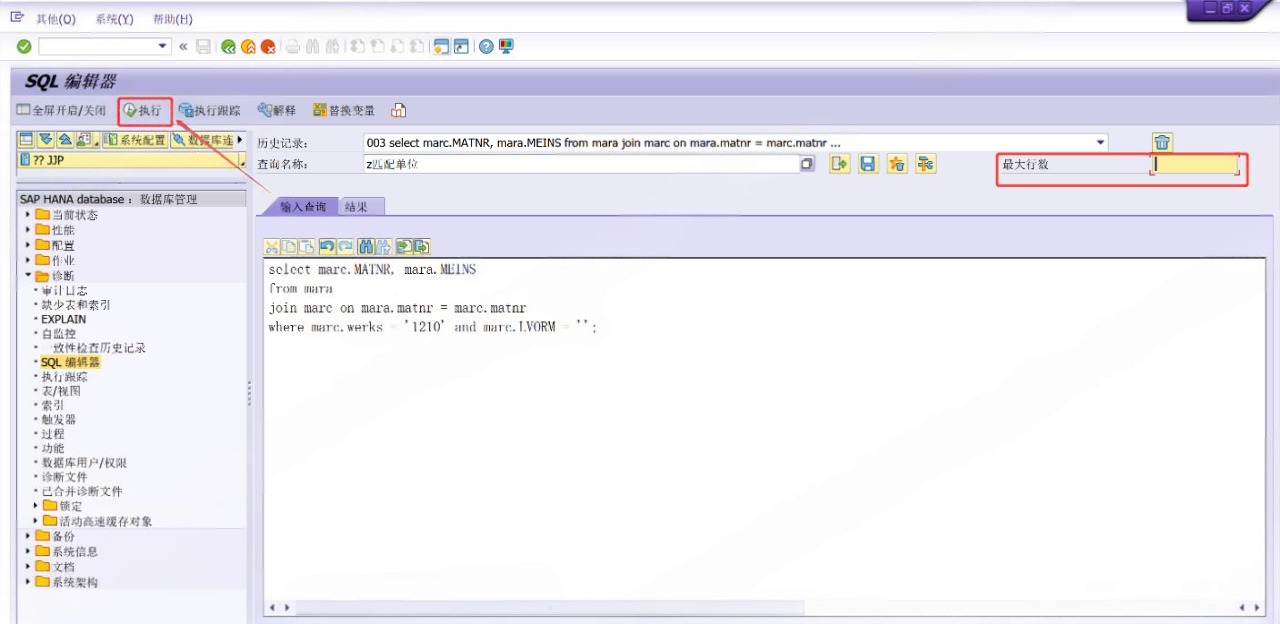Click the 解释 explain button

point(277,111)
